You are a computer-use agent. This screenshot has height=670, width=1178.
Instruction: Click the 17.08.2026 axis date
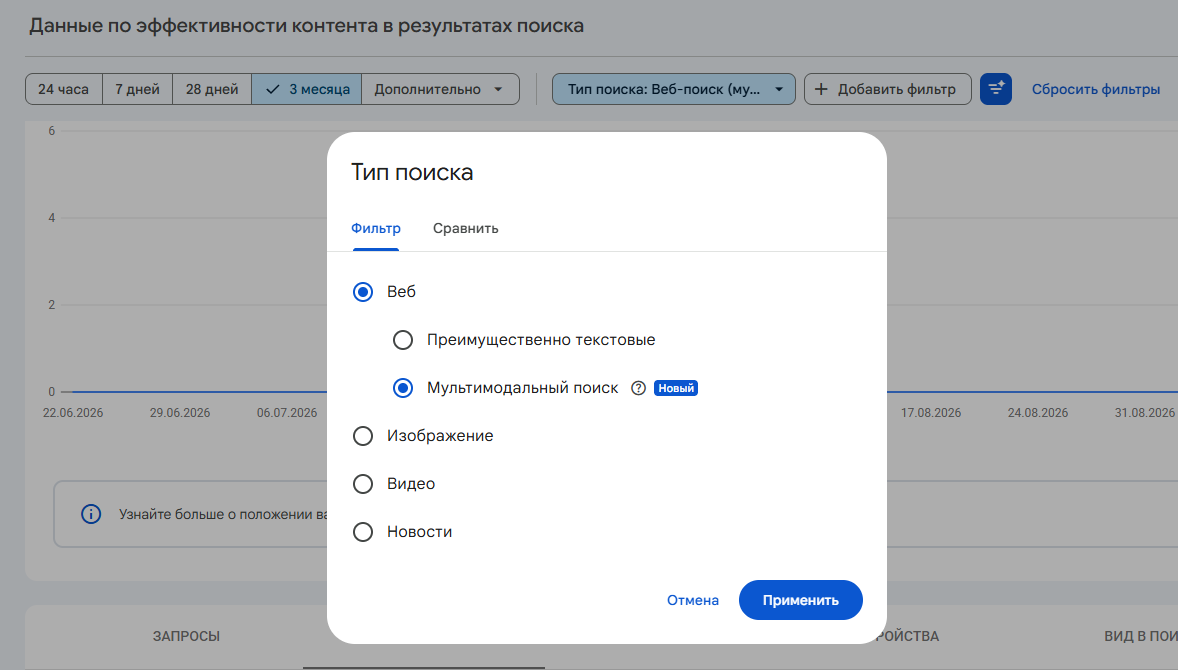tap(931, 413)
